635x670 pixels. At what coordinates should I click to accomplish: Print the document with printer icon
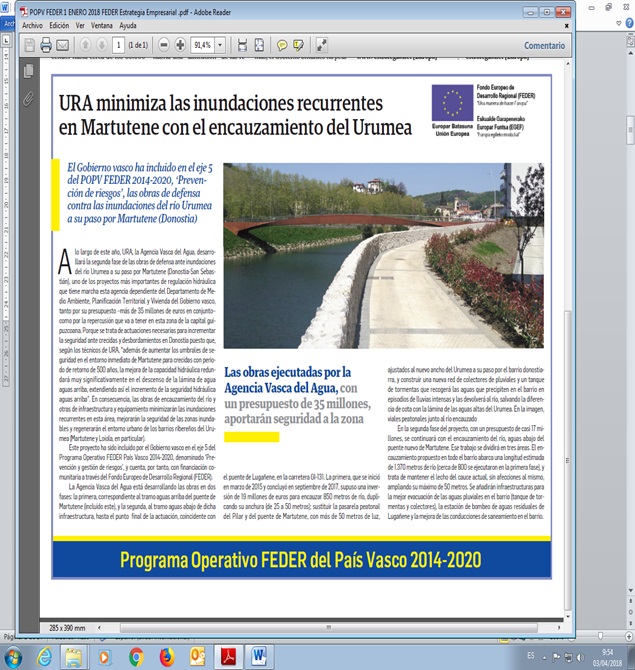coord(46,45)
